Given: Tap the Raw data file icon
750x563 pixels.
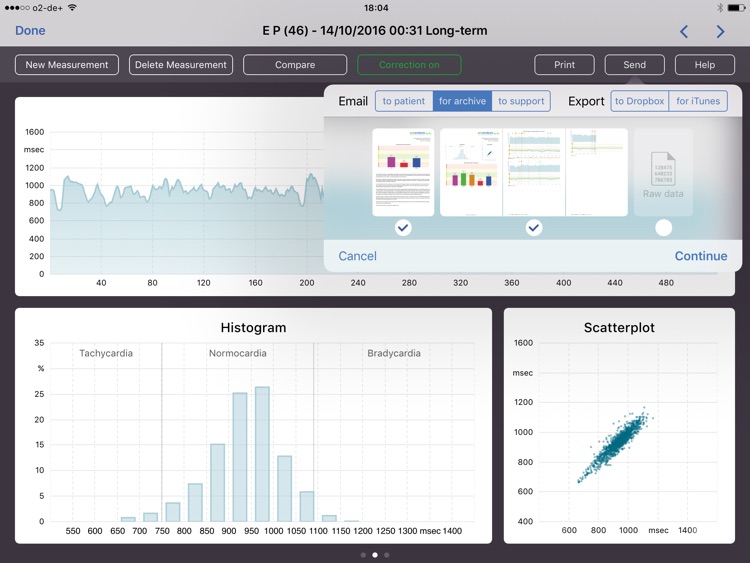Looking at the screenshot, I should (x=663, y=168).
